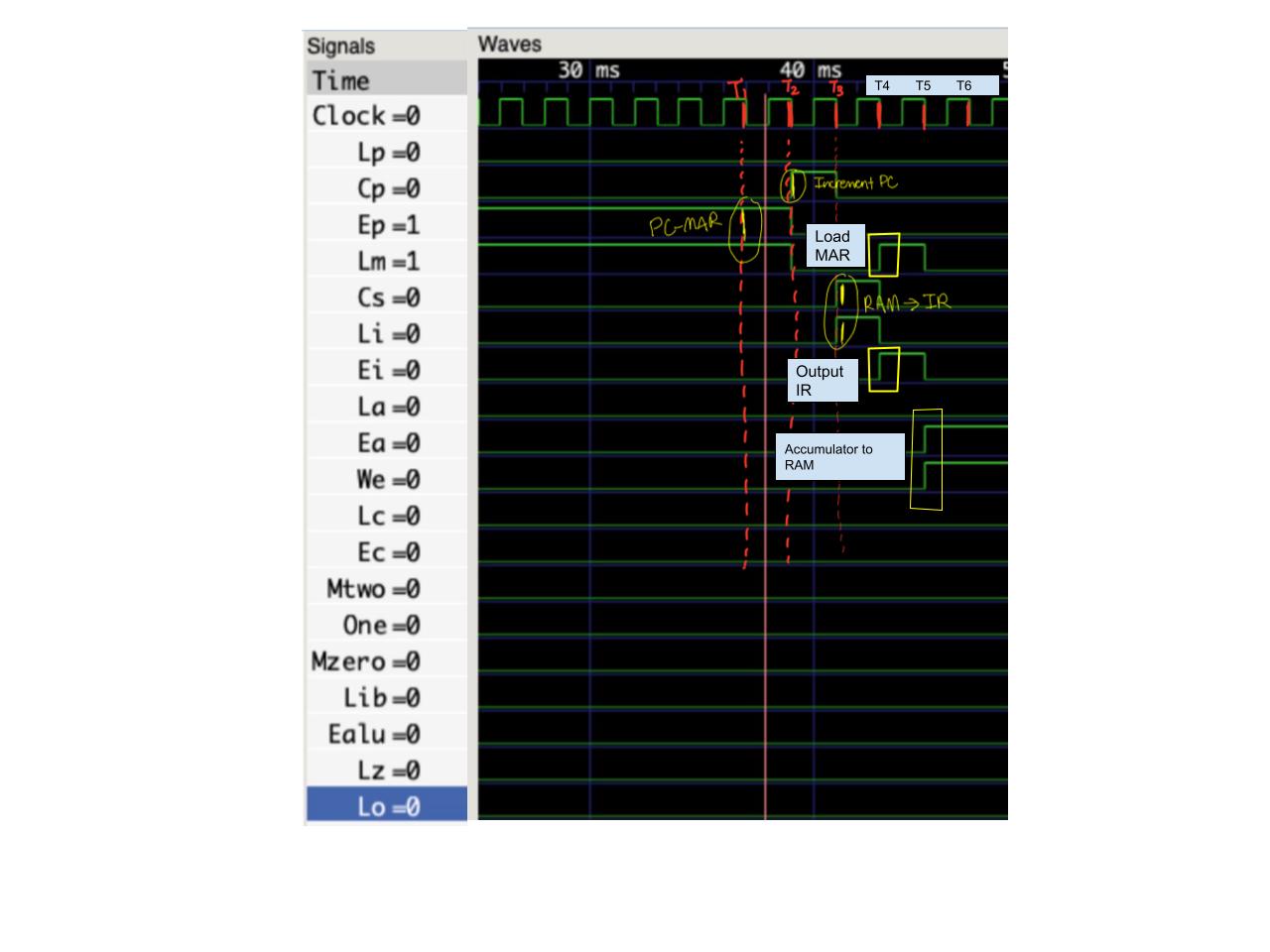Select the Ep =1 signal
The height and width of the screenshot is (952, 1270).
[387, 225]
